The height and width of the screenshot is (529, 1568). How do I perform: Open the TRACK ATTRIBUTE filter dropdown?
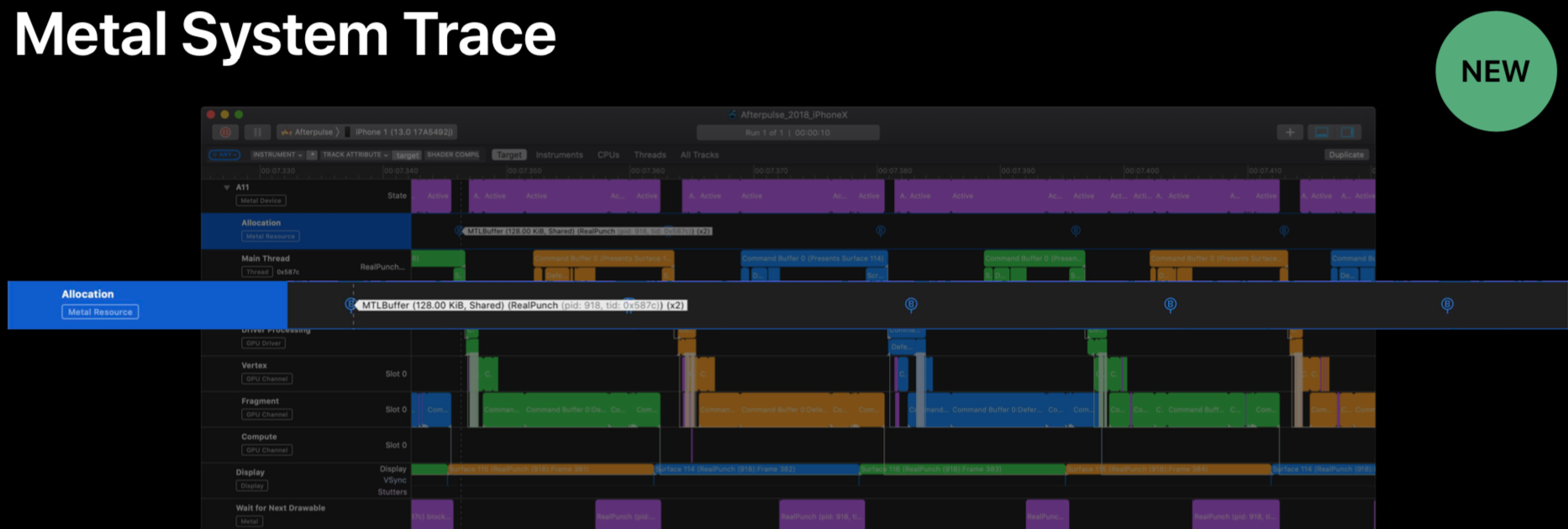pos(355,155)
